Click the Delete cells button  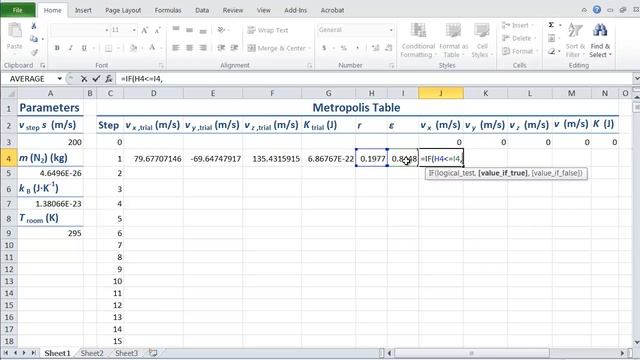point(518,38)
